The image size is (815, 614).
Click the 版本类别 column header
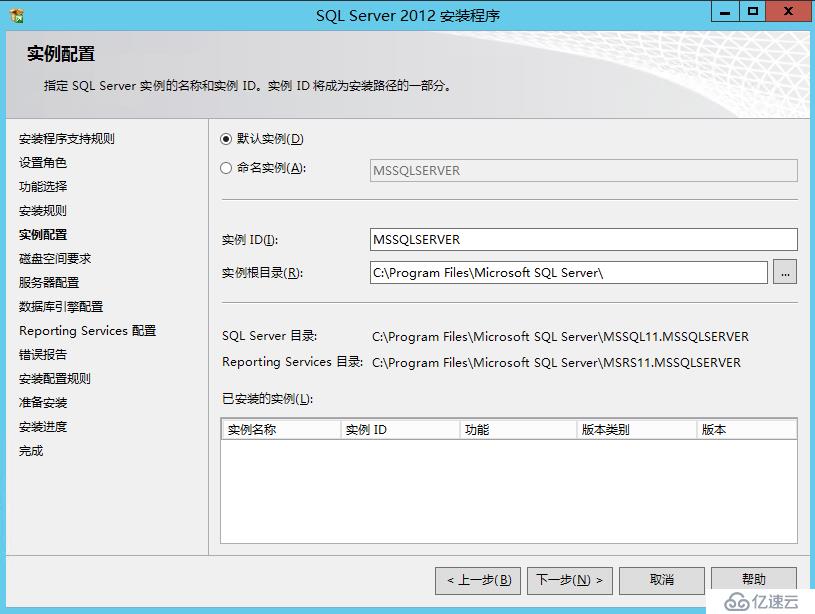[x=637, y=429]
